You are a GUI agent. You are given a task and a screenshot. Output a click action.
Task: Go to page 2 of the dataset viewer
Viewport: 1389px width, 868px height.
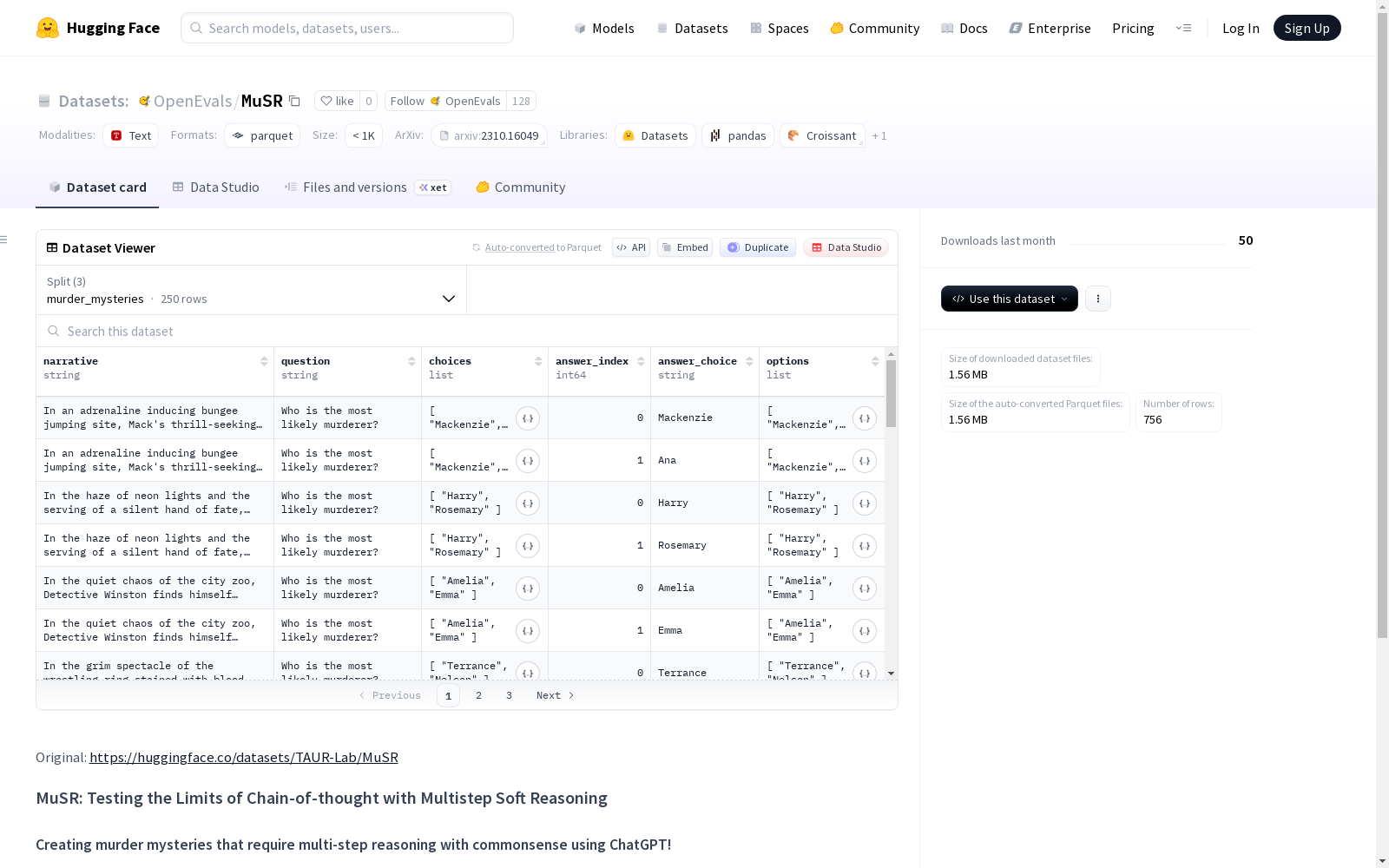pyautogui.click(x=478, y=695)
